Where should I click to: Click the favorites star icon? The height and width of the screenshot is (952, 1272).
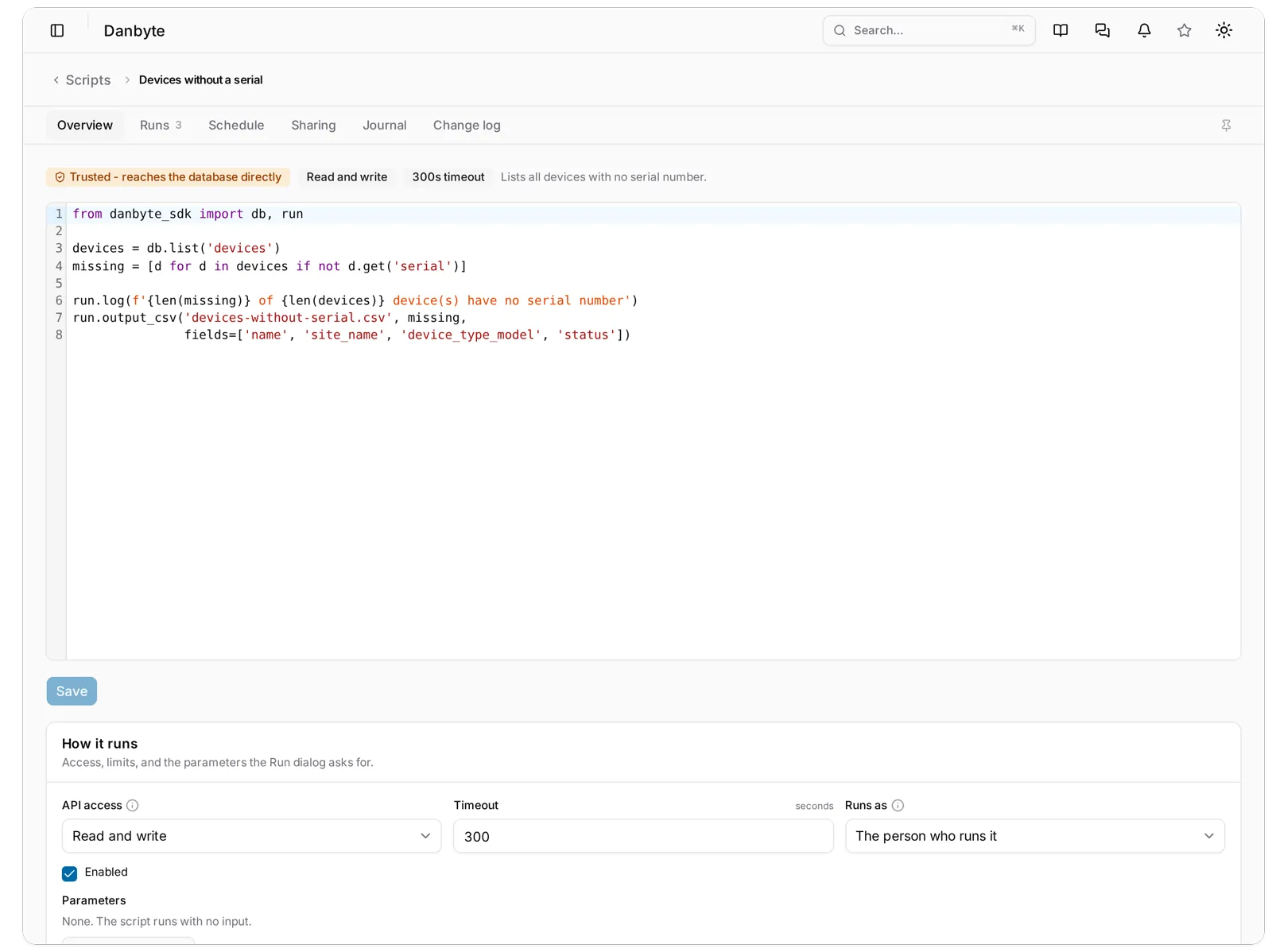click(x=1185, y=30)
